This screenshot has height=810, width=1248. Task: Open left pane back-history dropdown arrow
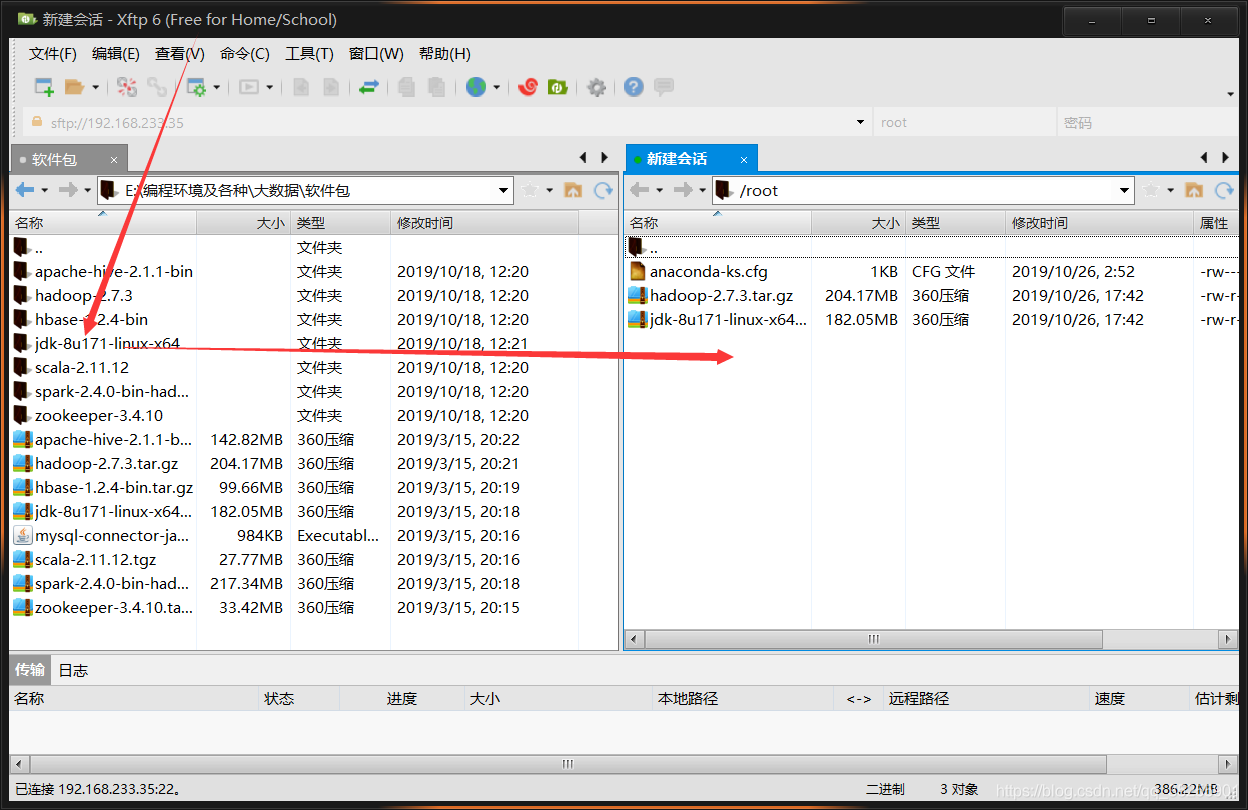(45, 190)
